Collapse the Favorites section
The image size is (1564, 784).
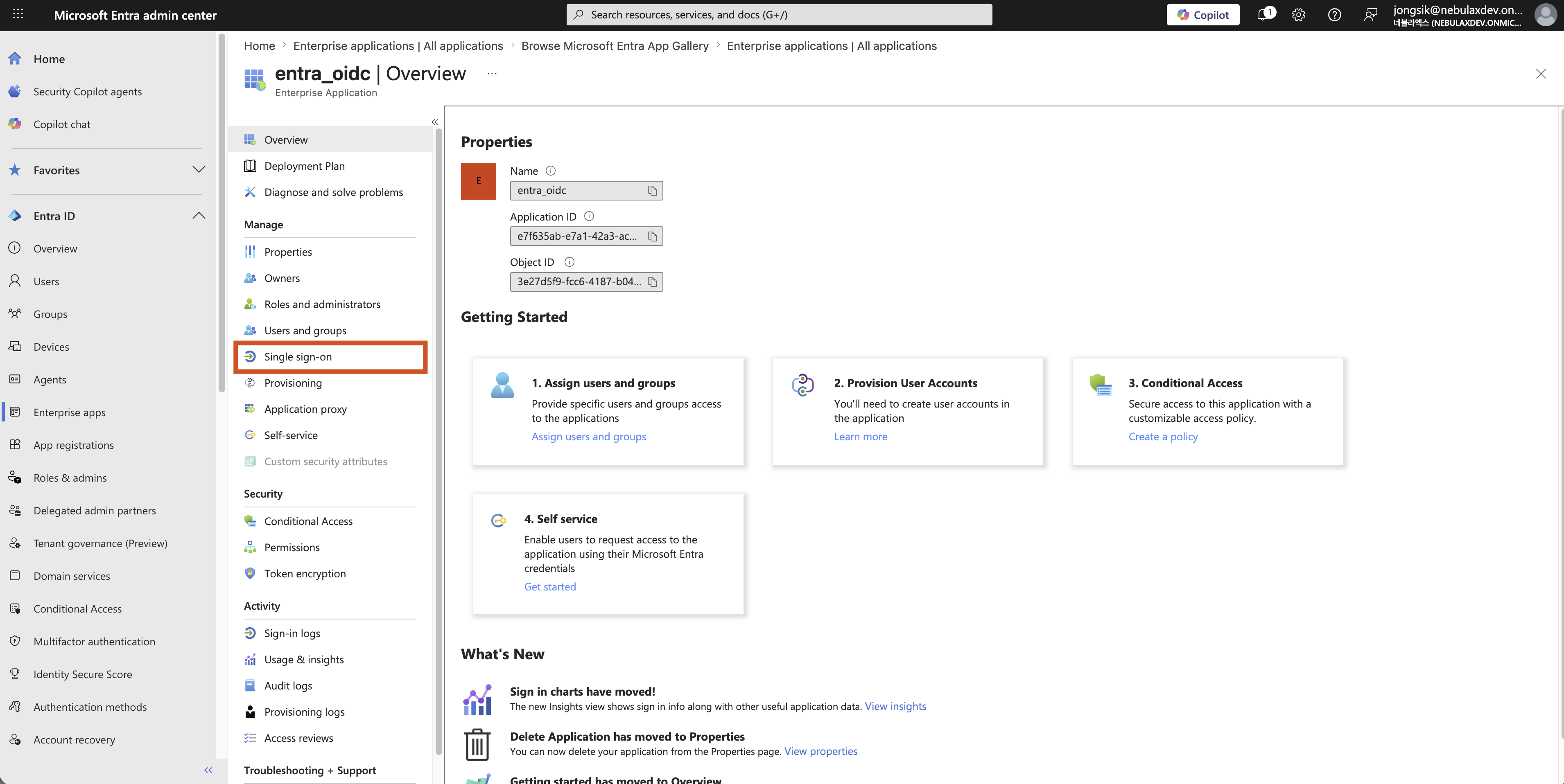199,170
